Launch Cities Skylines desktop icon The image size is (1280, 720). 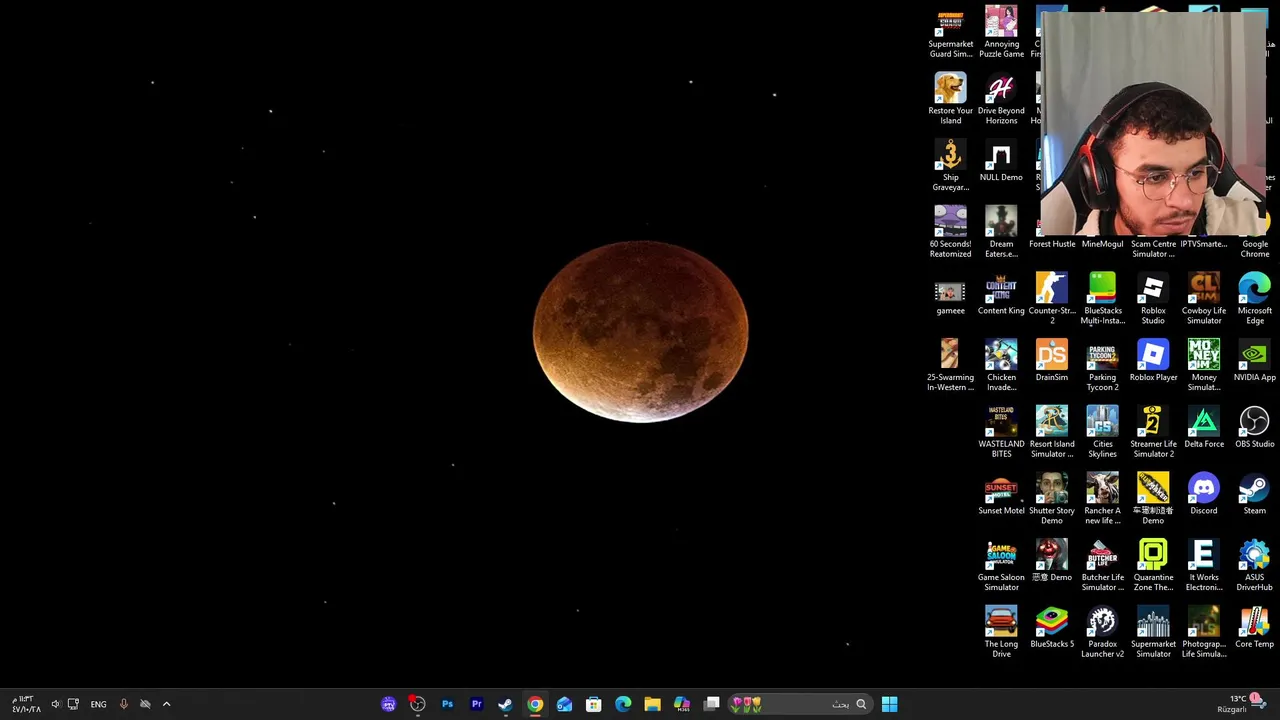tap(1102, 432)
